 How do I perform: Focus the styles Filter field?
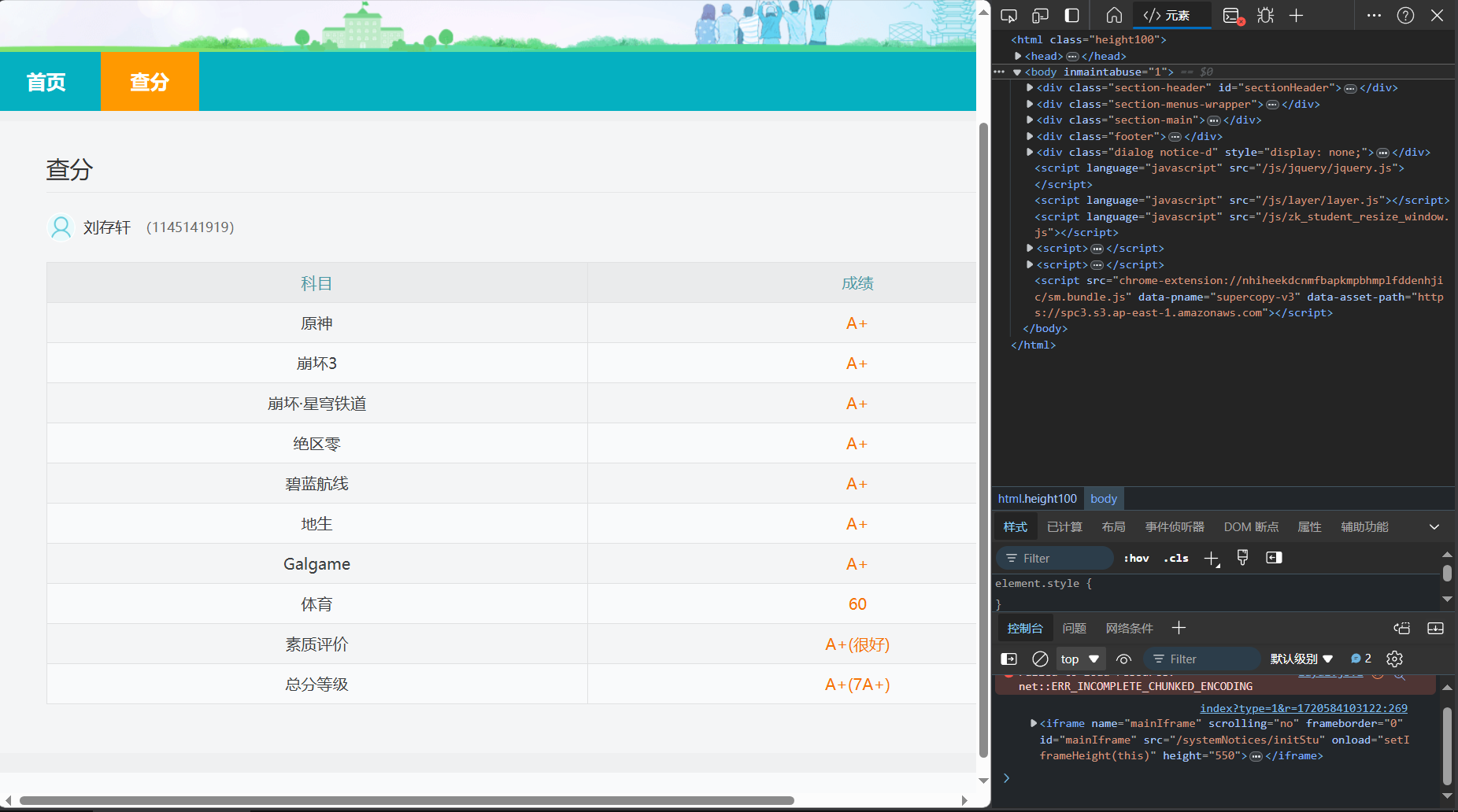coord(1055,559)
